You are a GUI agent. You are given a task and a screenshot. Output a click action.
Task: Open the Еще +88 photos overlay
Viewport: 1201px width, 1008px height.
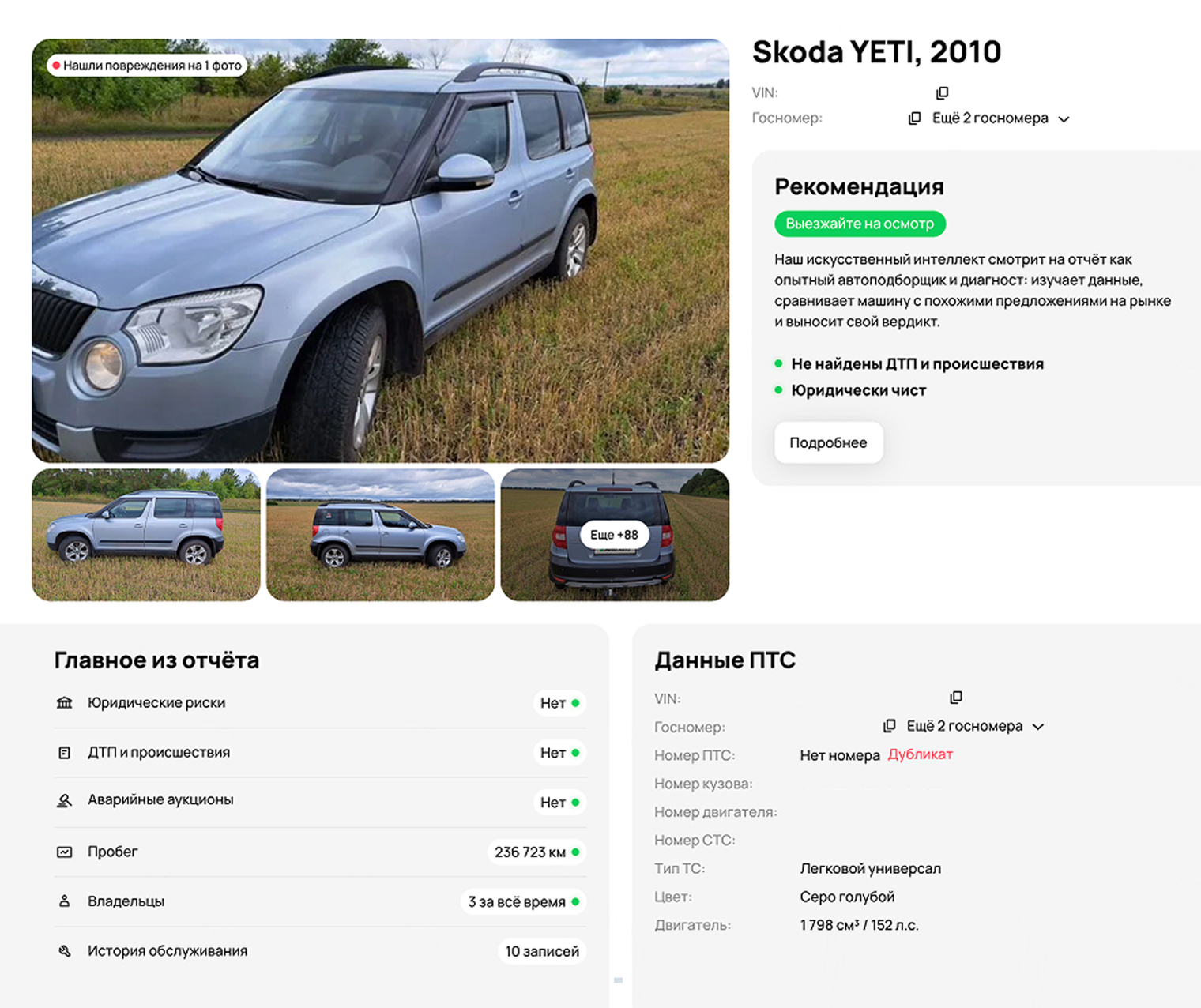(615, 535)
